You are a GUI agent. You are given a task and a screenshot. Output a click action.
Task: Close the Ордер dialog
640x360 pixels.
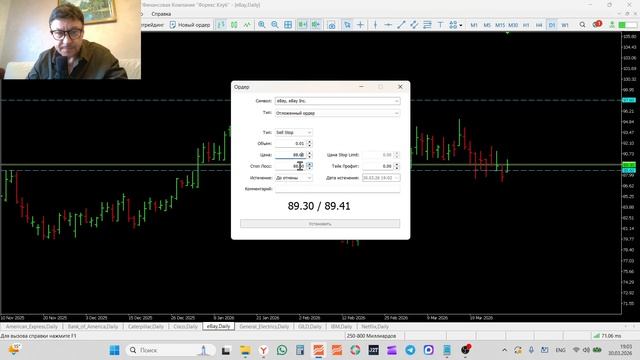400,87
